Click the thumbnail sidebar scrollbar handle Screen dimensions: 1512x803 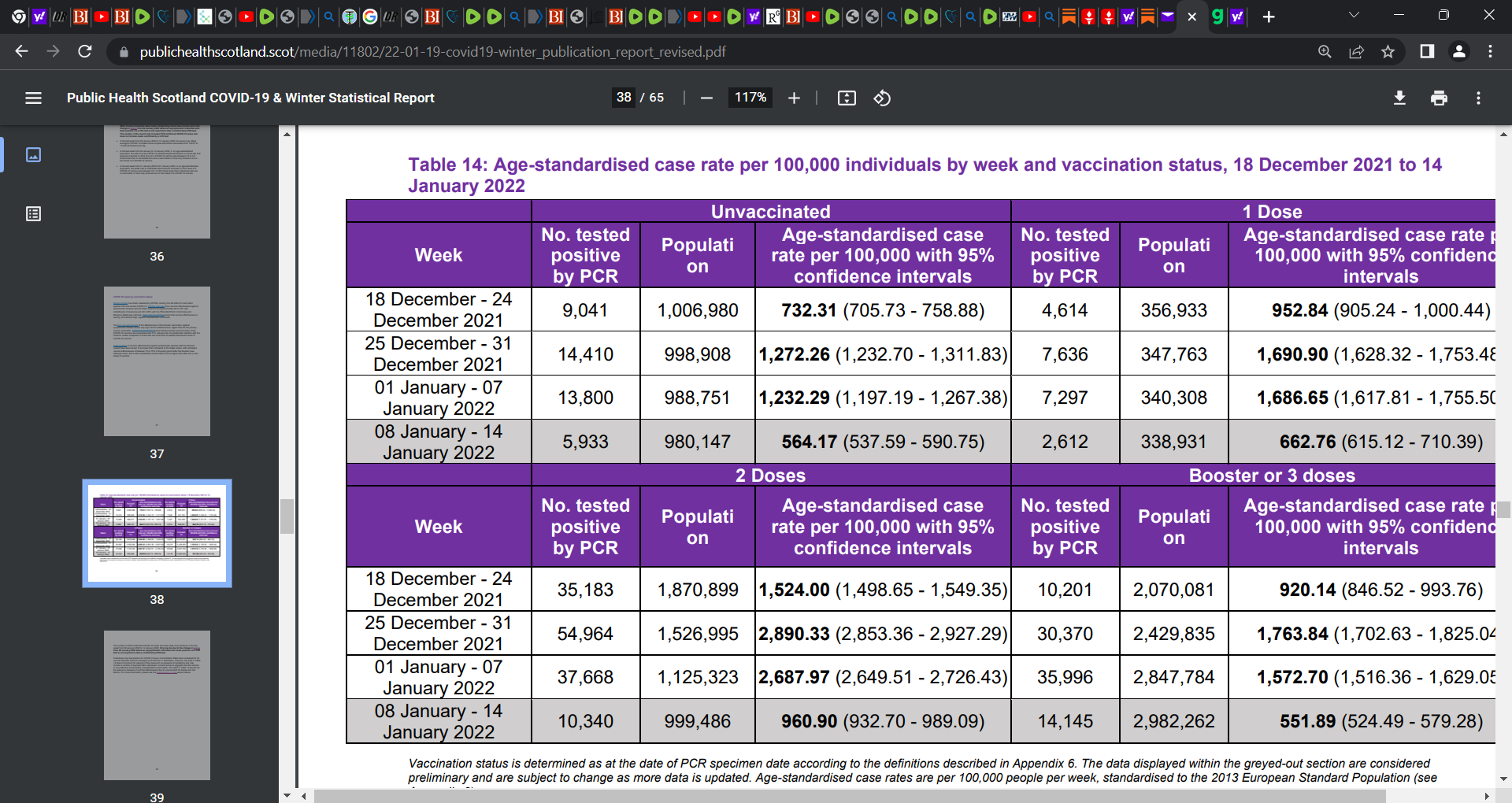click(x=287, y=516)
